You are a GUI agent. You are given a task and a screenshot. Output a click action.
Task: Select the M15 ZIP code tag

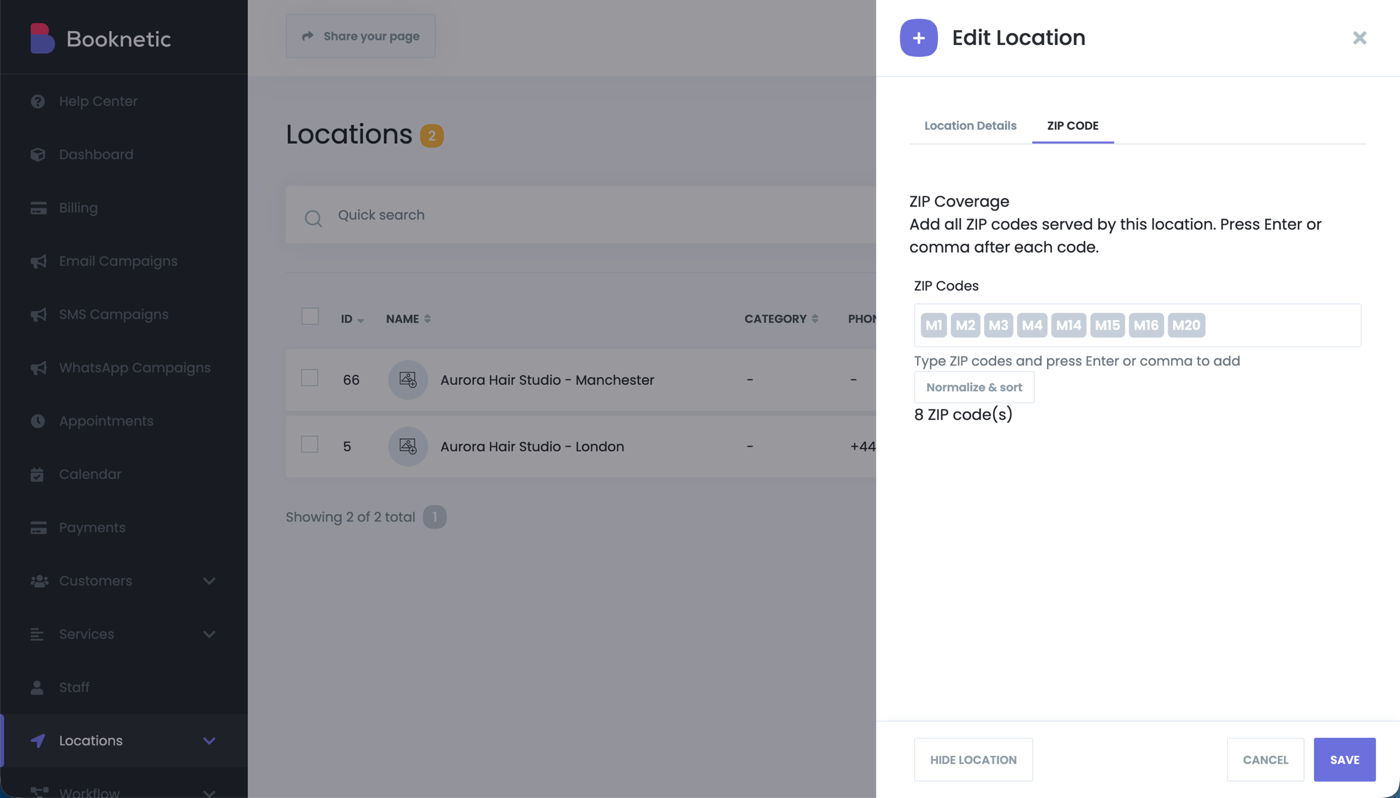point(1107,325)
